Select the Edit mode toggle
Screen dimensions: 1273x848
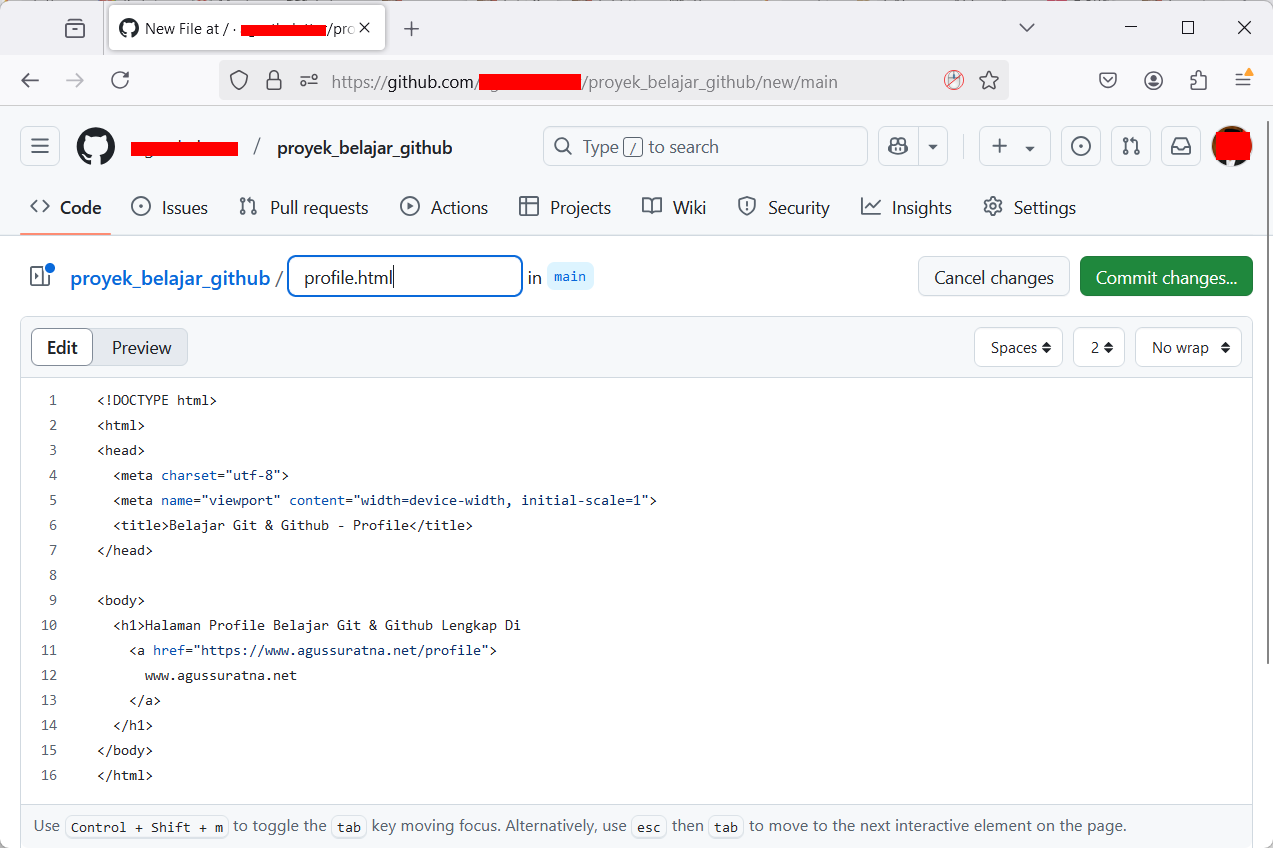click(62, 348)
